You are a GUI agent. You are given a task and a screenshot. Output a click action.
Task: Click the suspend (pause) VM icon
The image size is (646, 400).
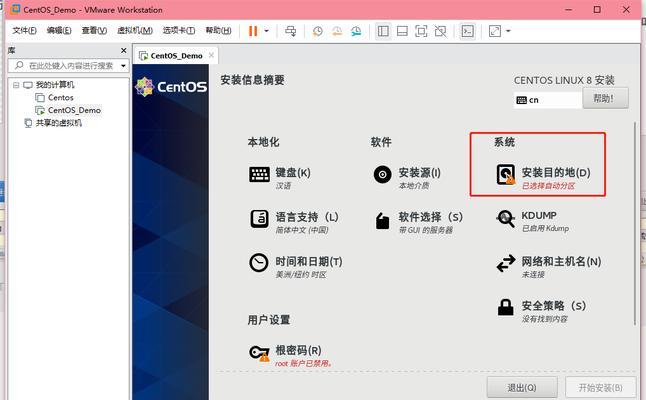[253, 31]
